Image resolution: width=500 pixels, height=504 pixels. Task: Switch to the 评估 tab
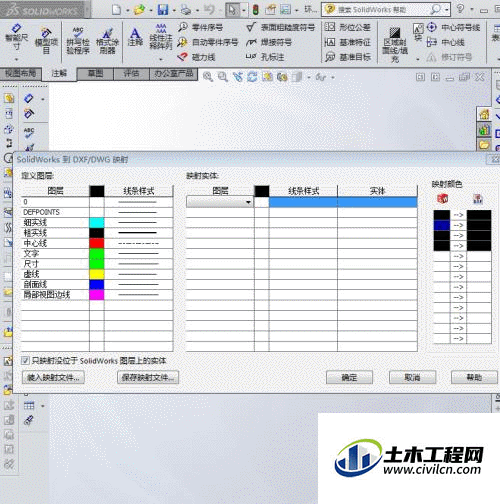pyautogui.click(x=131, y=73)
